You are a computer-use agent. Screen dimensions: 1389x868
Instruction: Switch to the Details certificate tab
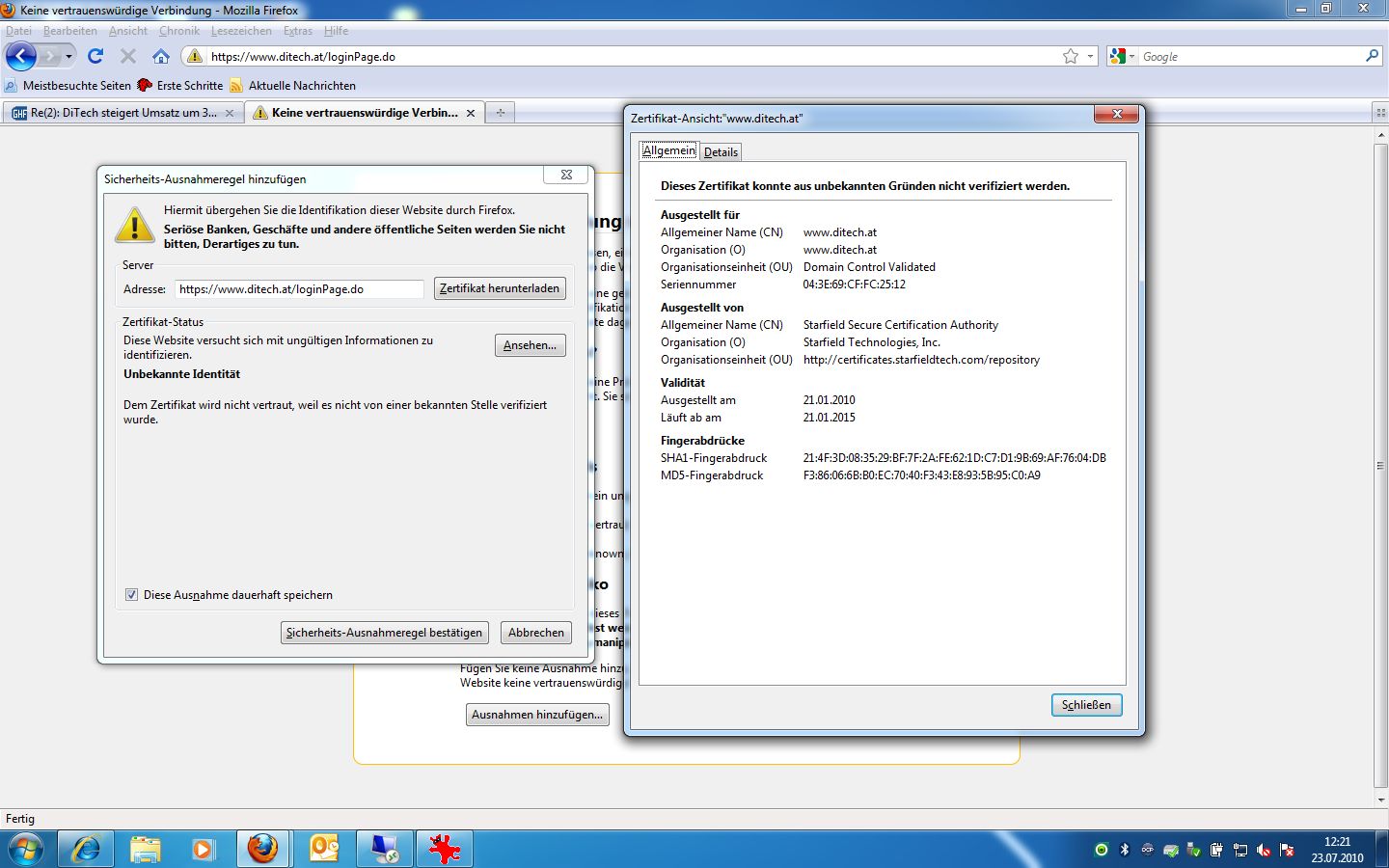pyautogui.click(x=721, y=152)
